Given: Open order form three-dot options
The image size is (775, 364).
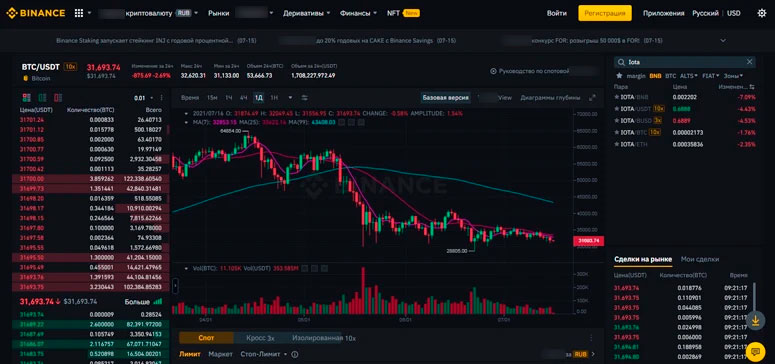Looking at the screenshot, I should (x=591, y=338).
